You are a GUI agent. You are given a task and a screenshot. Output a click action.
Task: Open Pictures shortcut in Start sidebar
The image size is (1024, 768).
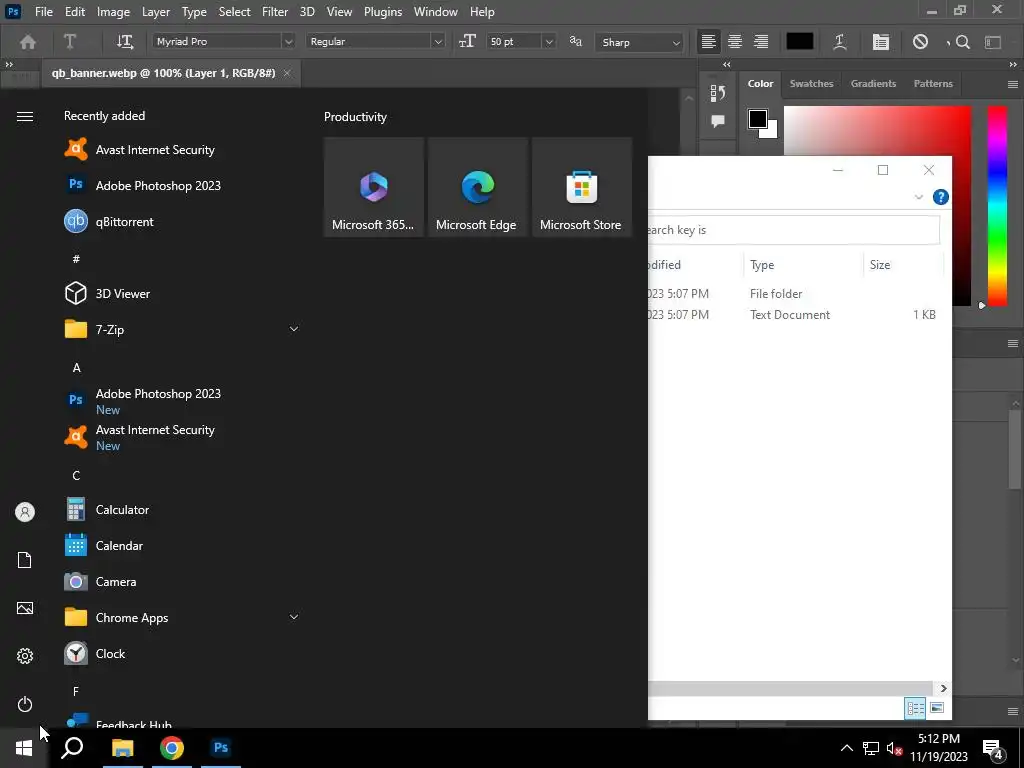[25, 608]
